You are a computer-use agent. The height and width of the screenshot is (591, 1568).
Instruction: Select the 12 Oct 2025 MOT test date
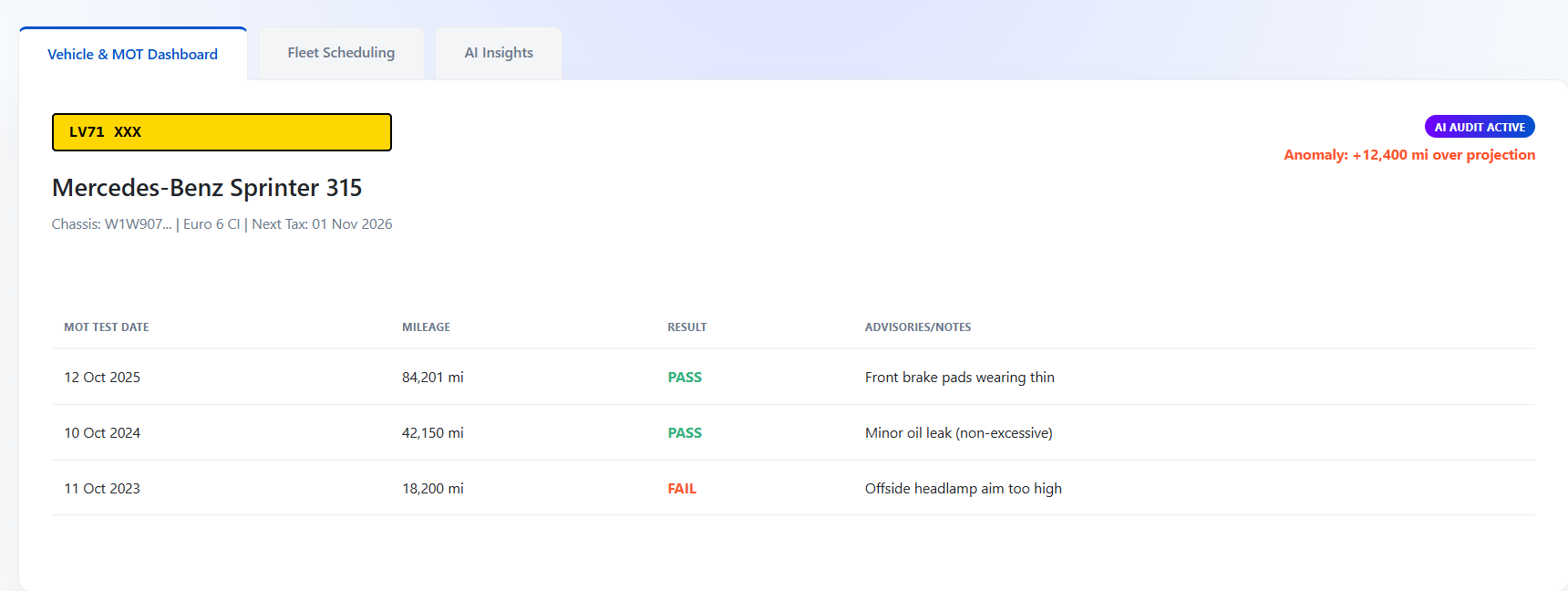pyautogui.click(x=102, y=378)
